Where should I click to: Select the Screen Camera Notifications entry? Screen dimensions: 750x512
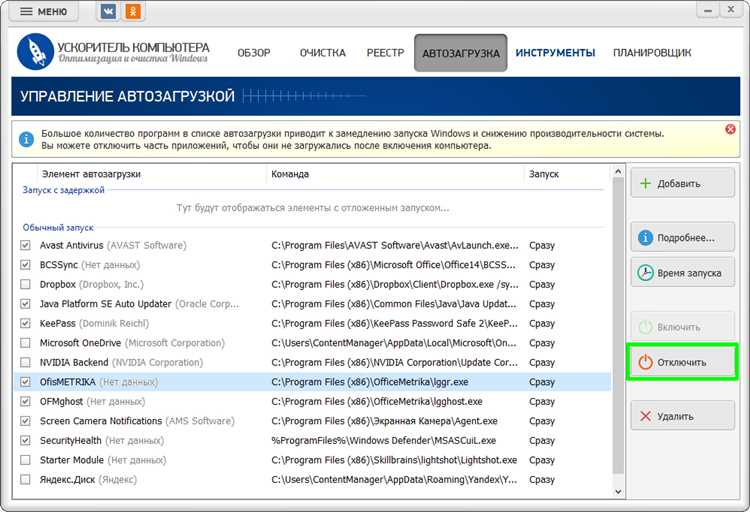(101, 421)
